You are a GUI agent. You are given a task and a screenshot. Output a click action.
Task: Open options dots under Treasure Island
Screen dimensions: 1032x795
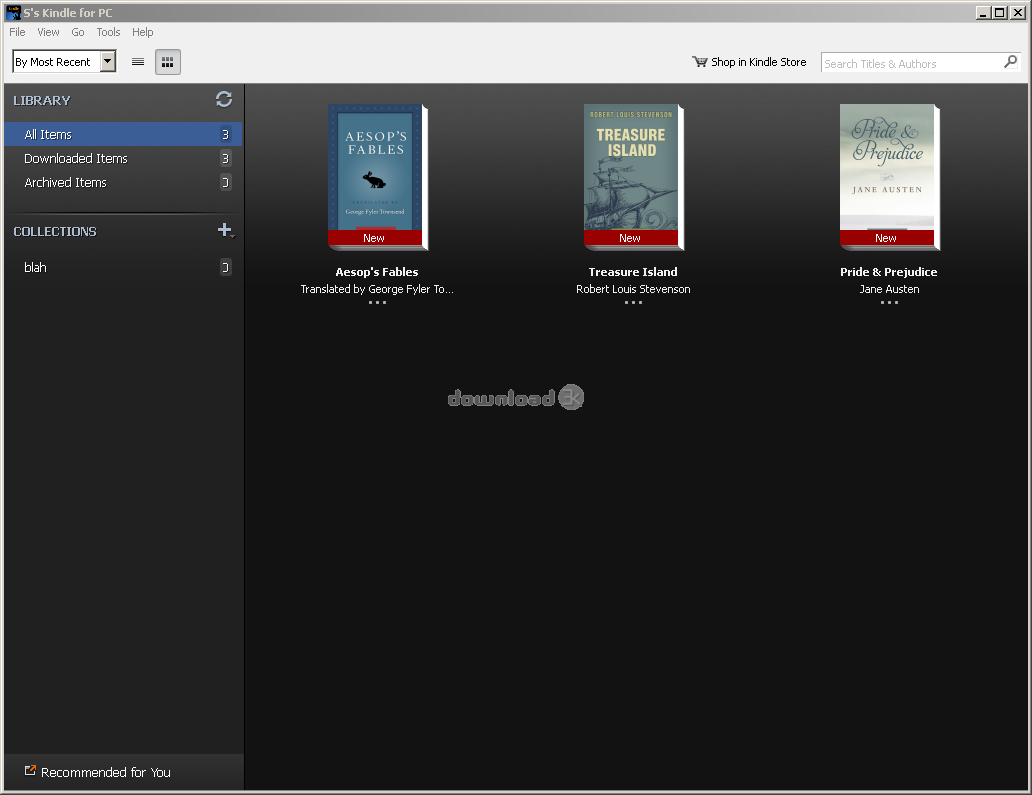(x=633, y=303)
